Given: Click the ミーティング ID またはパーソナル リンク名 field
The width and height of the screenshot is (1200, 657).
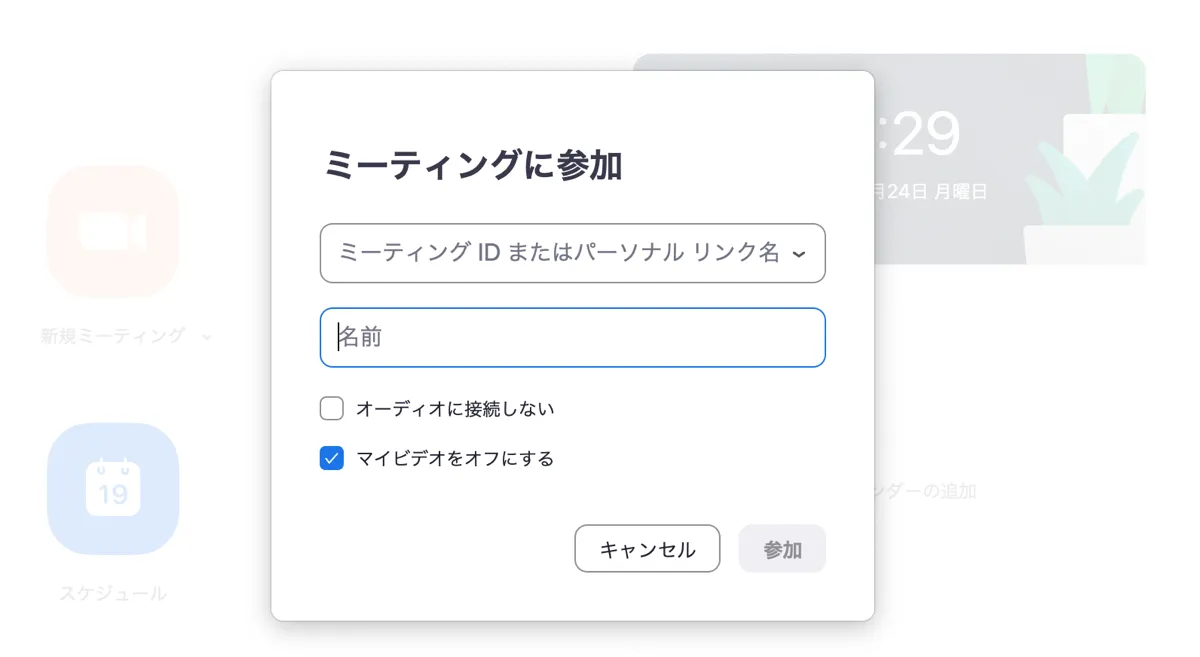Looking at the screenshot, I should 558,253.
